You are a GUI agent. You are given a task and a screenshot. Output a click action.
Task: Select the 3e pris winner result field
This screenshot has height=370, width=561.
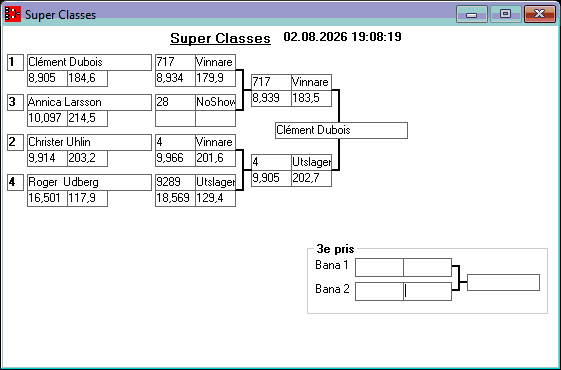503,282
